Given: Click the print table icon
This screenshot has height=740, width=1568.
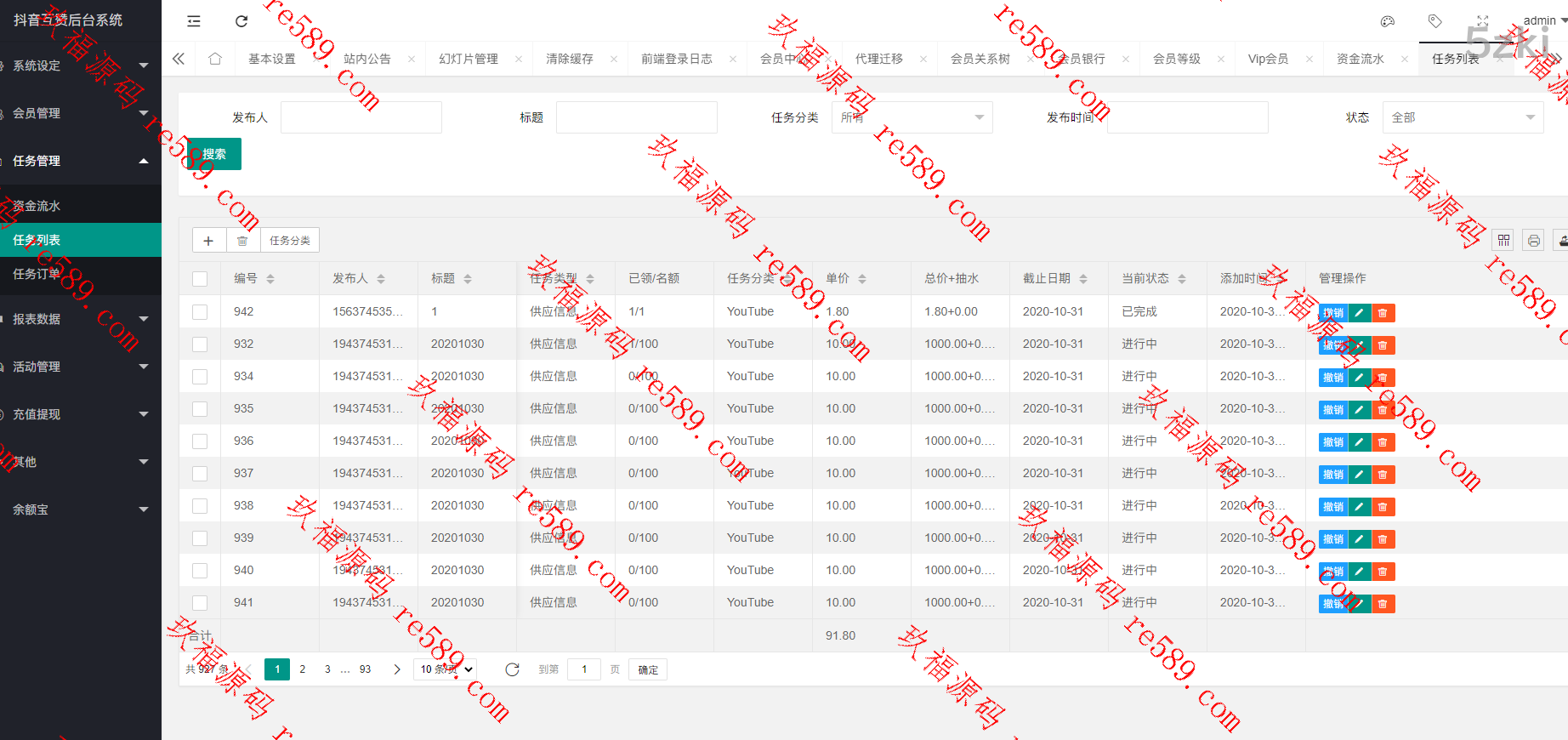Looking at the screenshot, I should coord(1533,241).
